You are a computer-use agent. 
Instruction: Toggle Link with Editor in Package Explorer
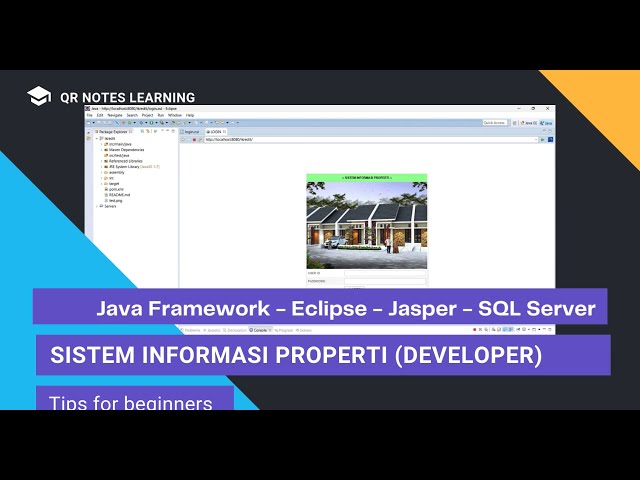click(x=148, y=131)
